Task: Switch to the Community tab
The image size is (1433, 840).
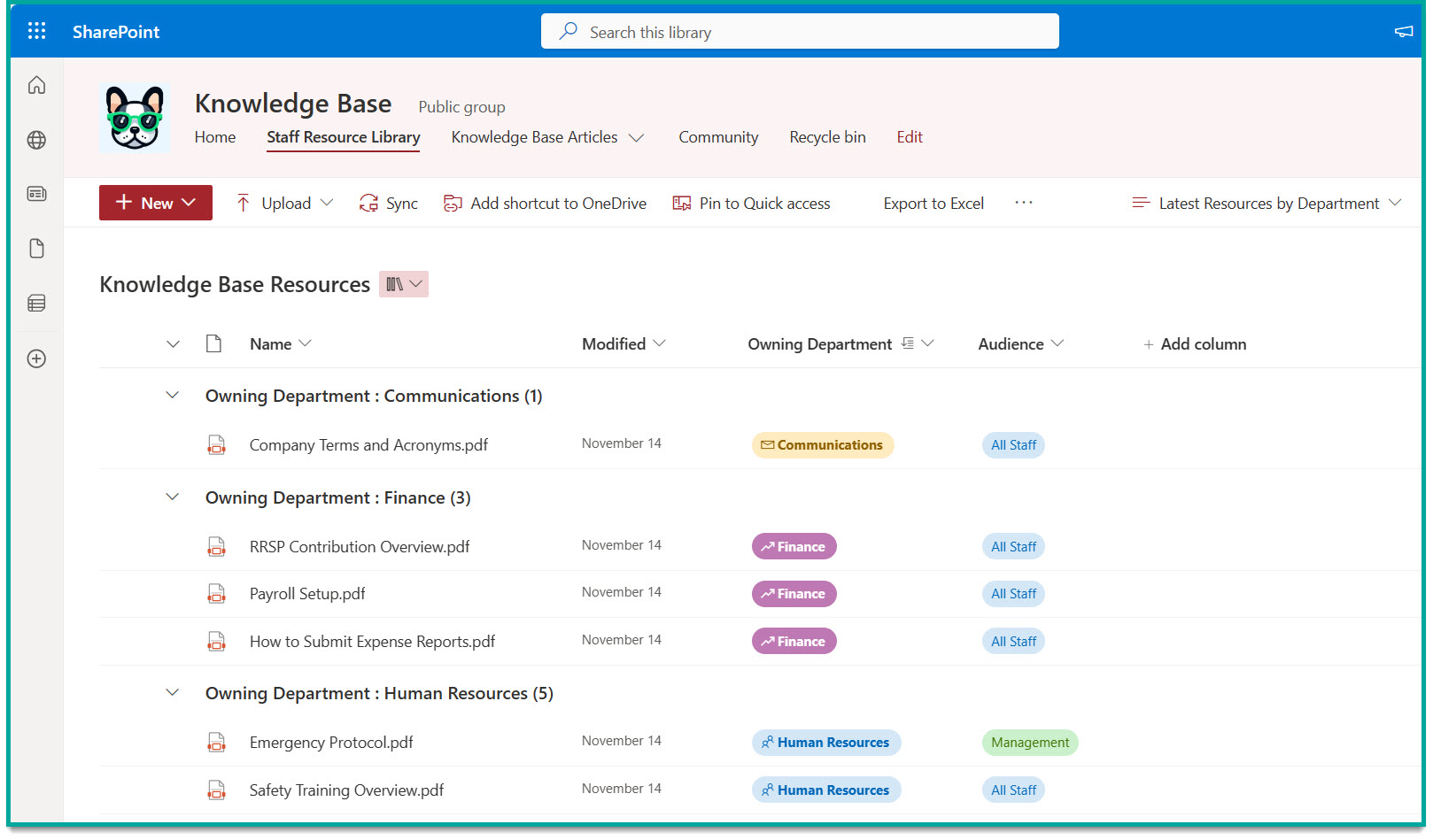Action: 718,137
